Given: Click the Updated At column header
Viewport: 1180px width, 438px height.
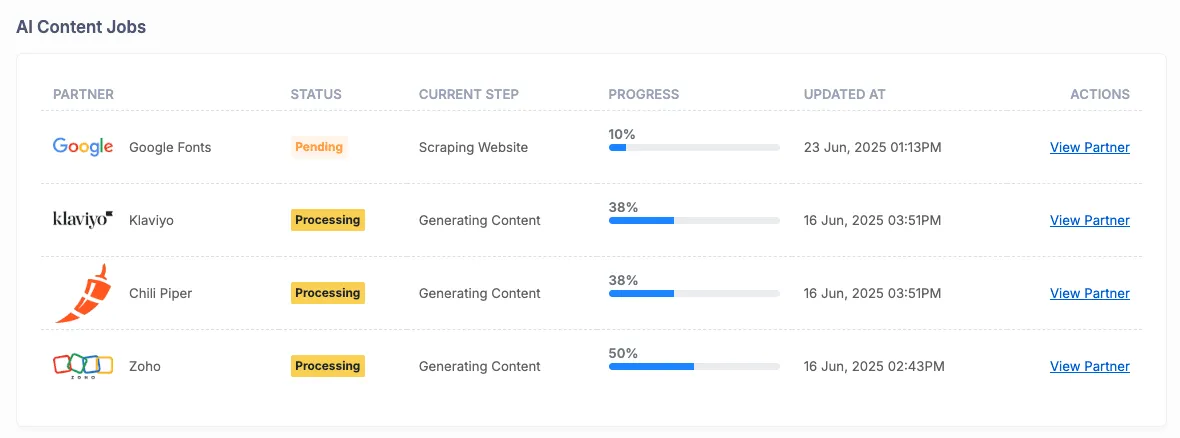Looking at the screenshot, I should pos(844,95).
